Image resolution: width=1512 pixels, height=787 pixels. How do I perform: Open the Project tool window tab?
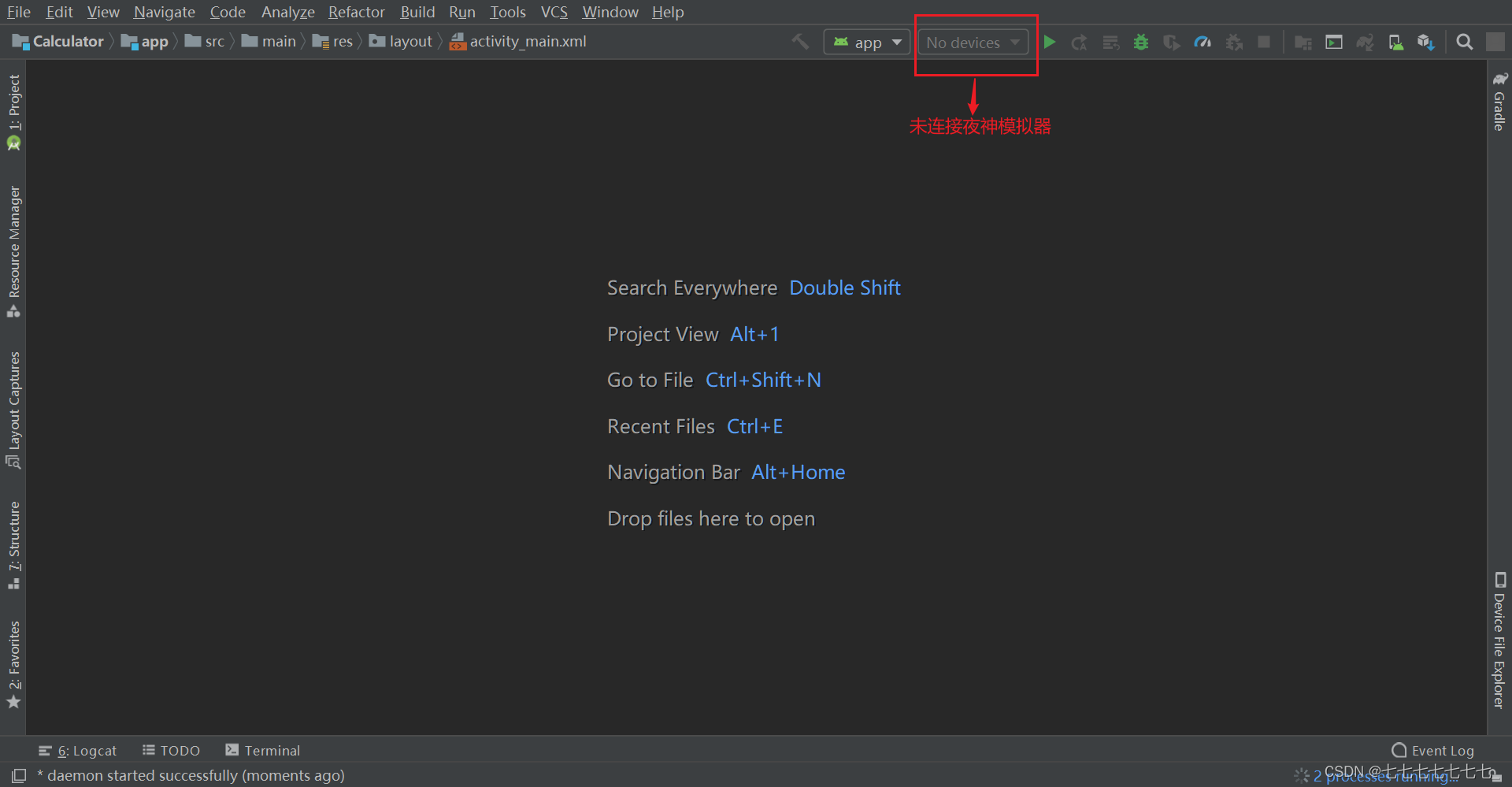coord(13,111)
